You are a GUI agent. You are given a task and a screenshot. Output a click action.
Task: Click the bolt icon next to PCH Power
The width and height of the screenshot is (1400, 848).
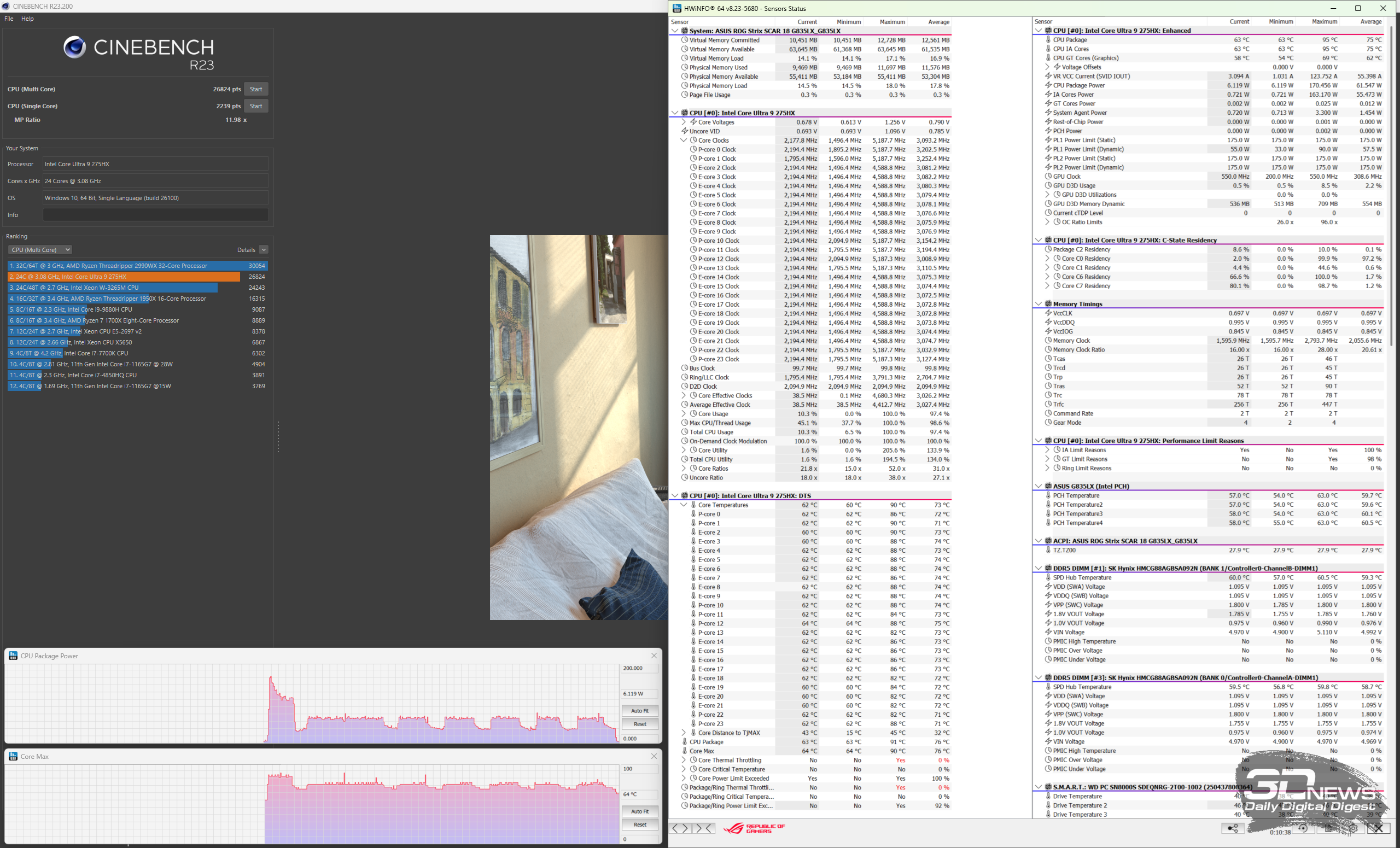click(x=1048, y=131)
